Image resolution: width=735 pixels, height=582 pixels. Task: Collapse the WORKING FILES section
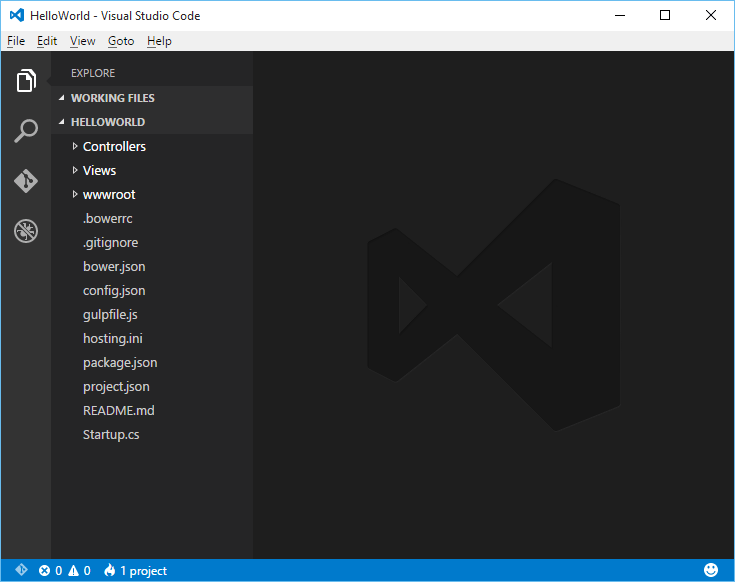61,98
